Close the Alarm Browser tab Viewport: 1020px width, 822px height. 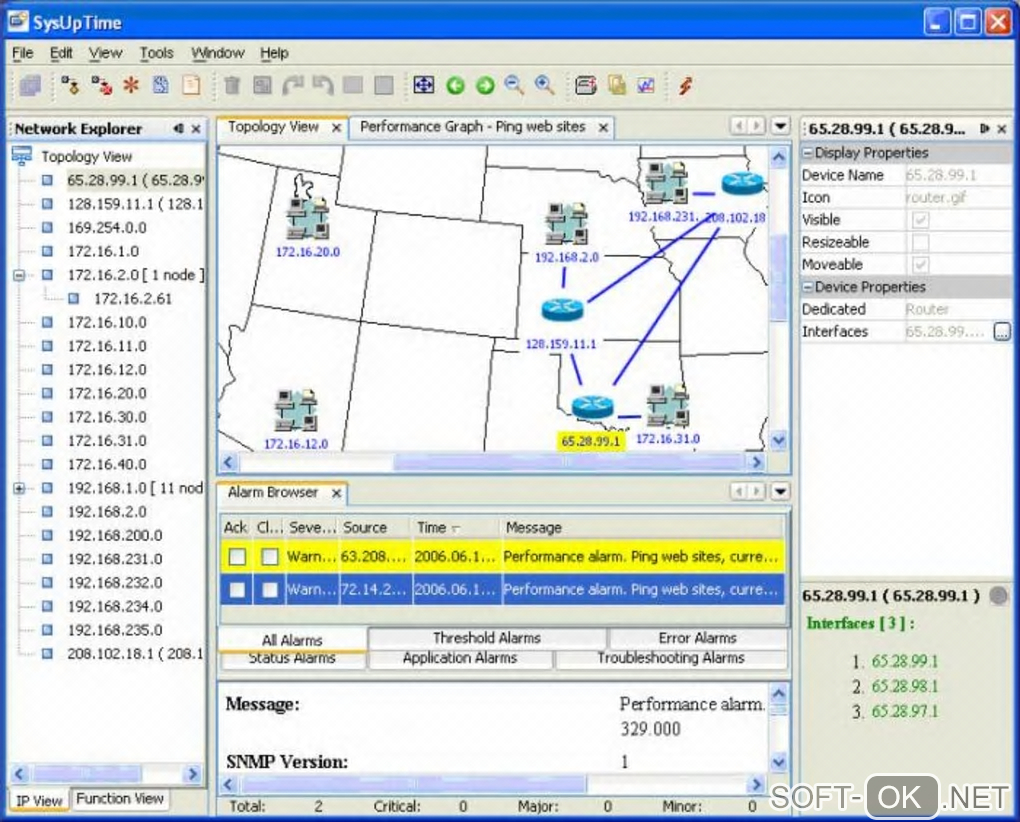pos(336,493)
